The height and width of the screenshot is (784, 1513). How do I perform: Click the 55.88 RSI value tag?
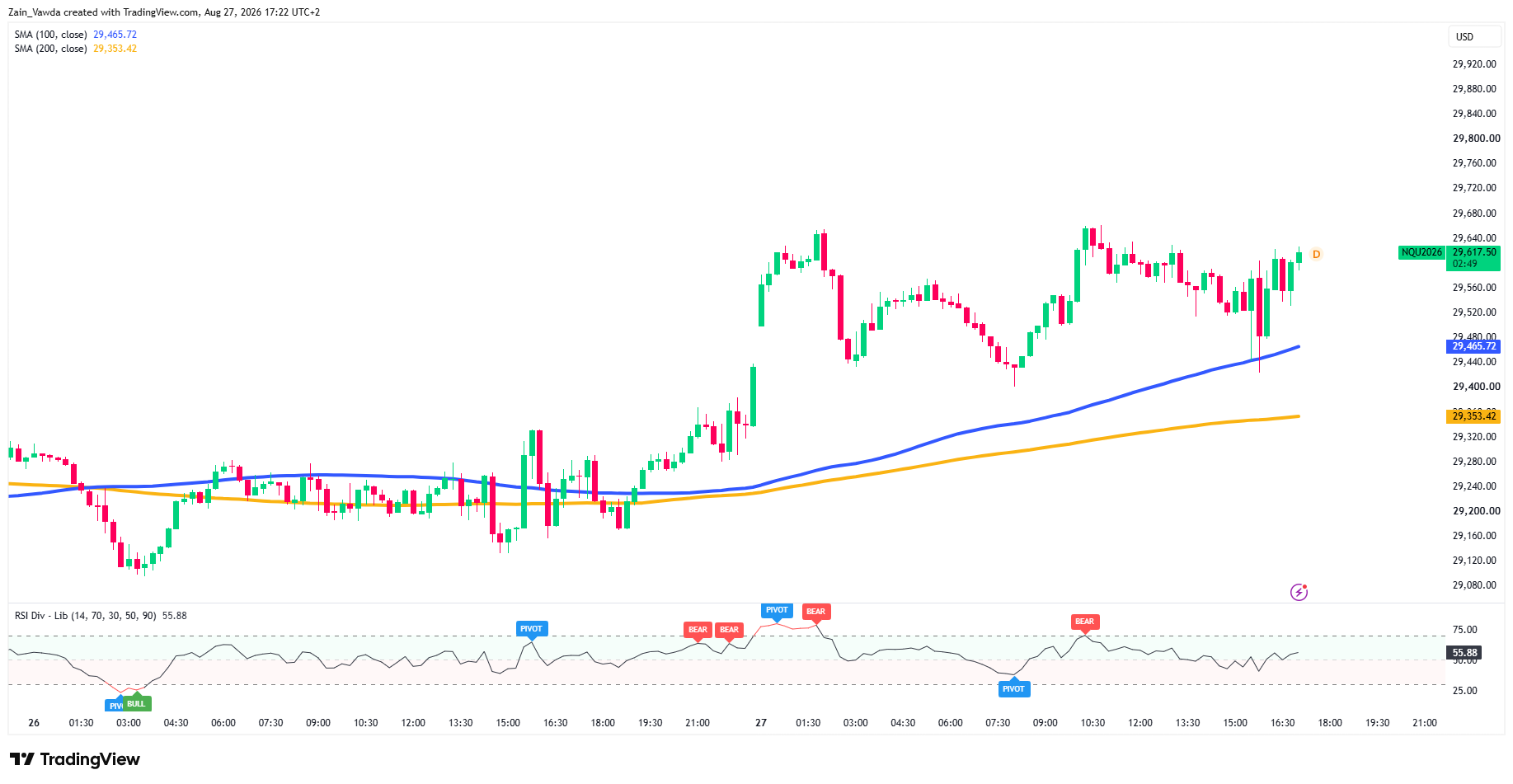(1465, 652)
